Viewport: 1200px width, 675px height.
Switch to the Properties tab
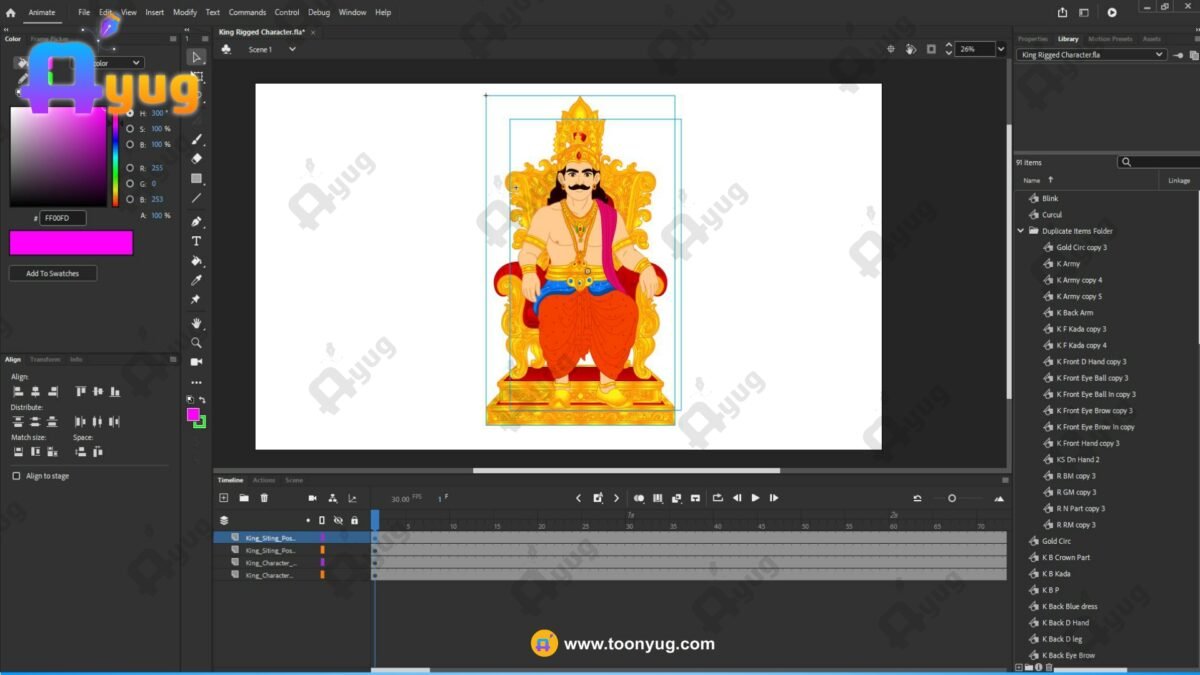click(x=1033, y=39)
